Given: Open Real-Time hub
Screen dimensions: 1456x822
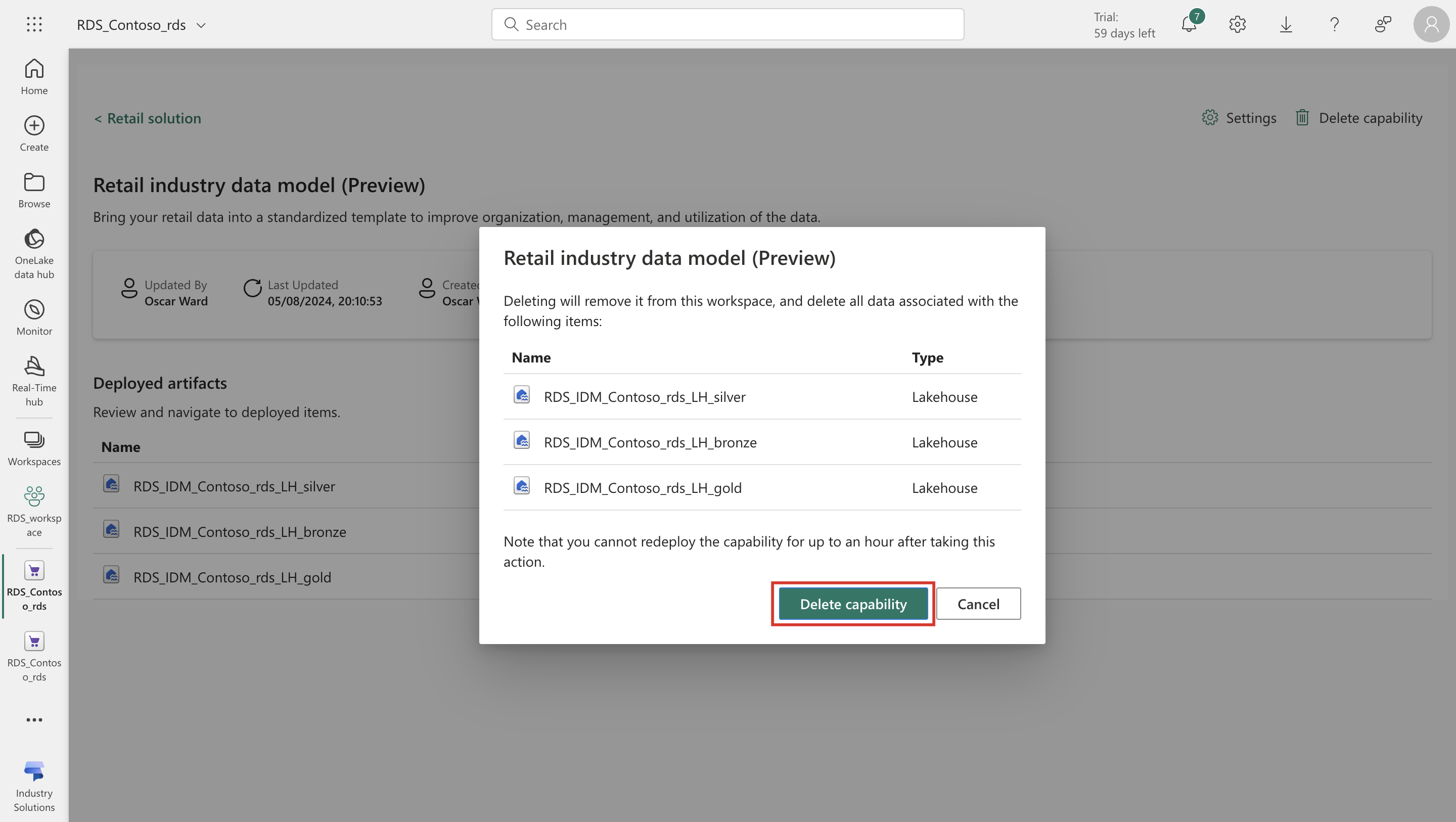Looking at the screenshot, I should point(34,382).
